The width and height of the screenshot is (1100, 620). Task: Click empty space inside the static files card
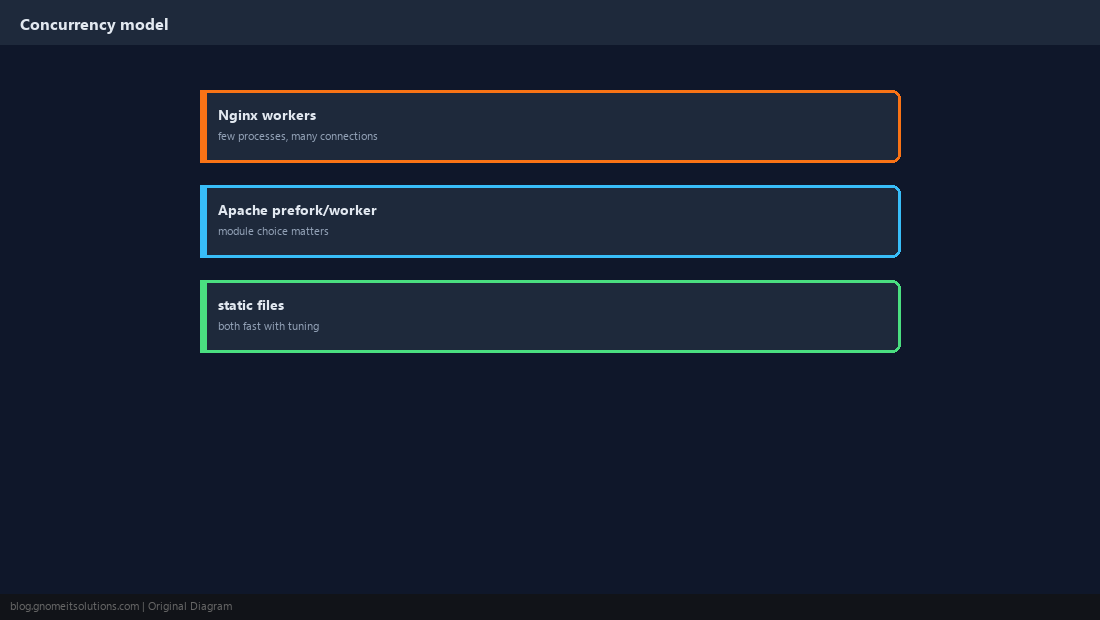click(x=631, y=316)
